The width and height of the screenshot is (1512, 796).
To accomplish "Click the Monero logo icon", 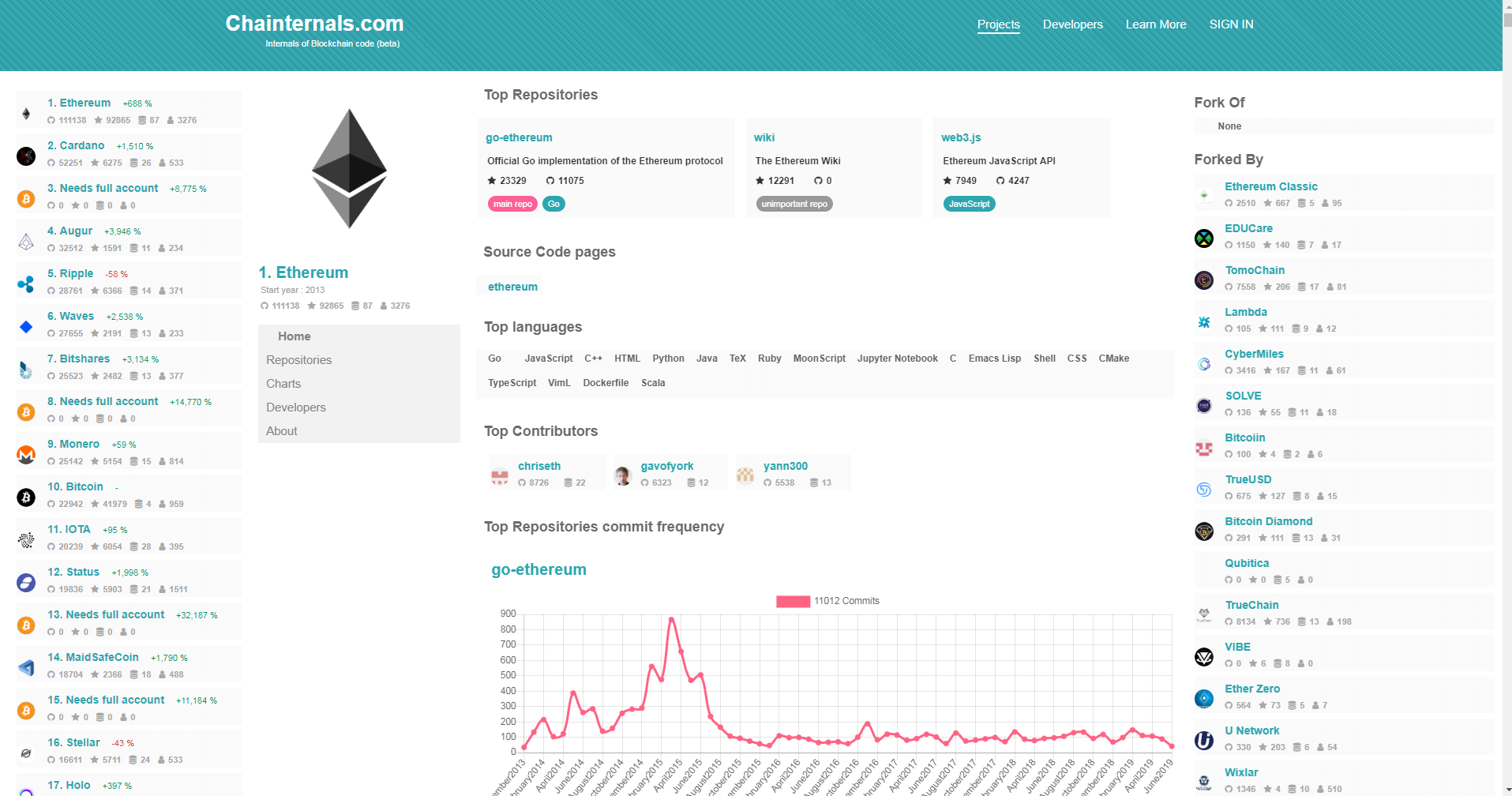I will click(x=26, y=455).
